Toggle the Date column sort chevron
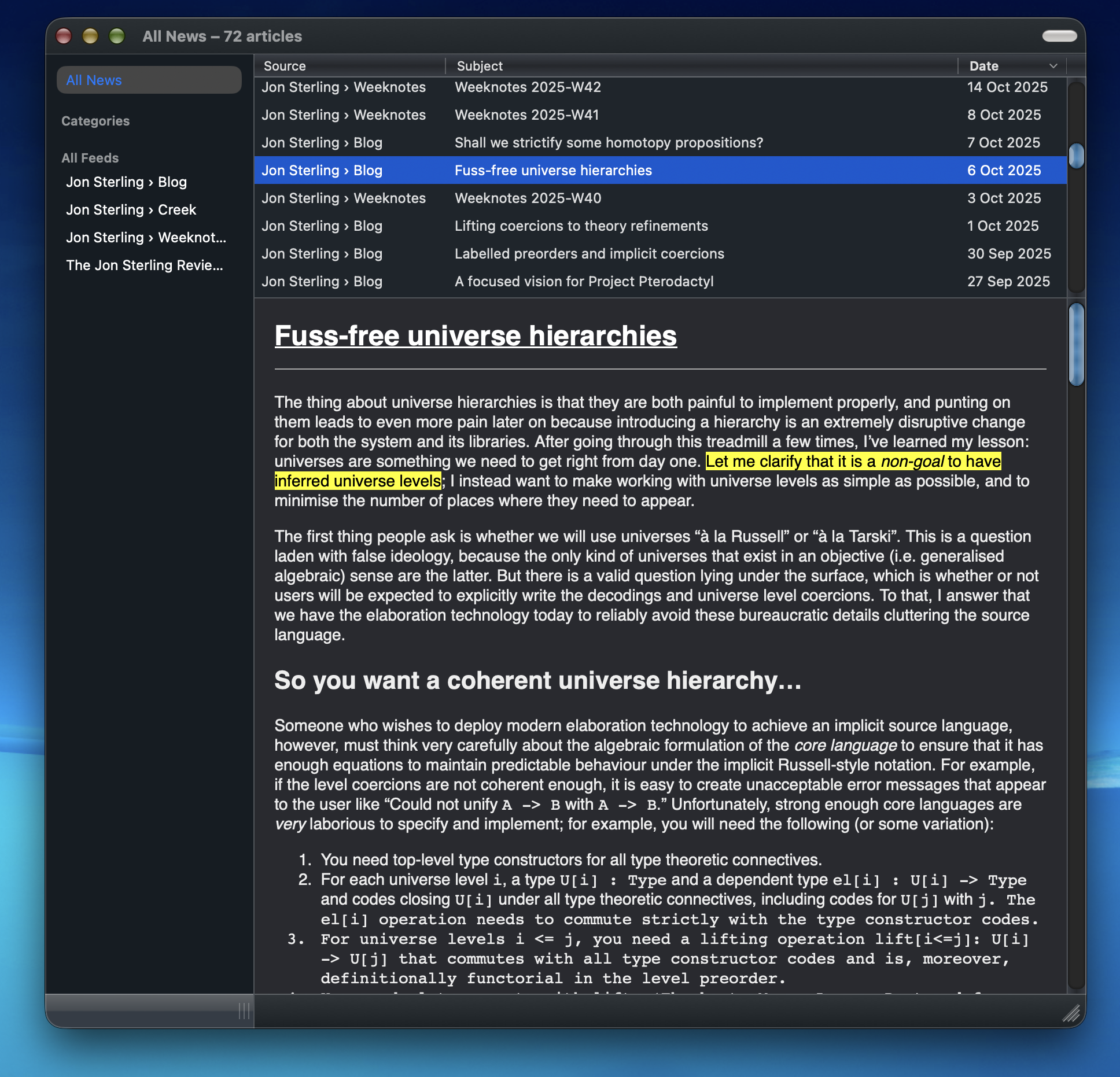This screenshot has height=1077, width=1120. click(1053, 66)
